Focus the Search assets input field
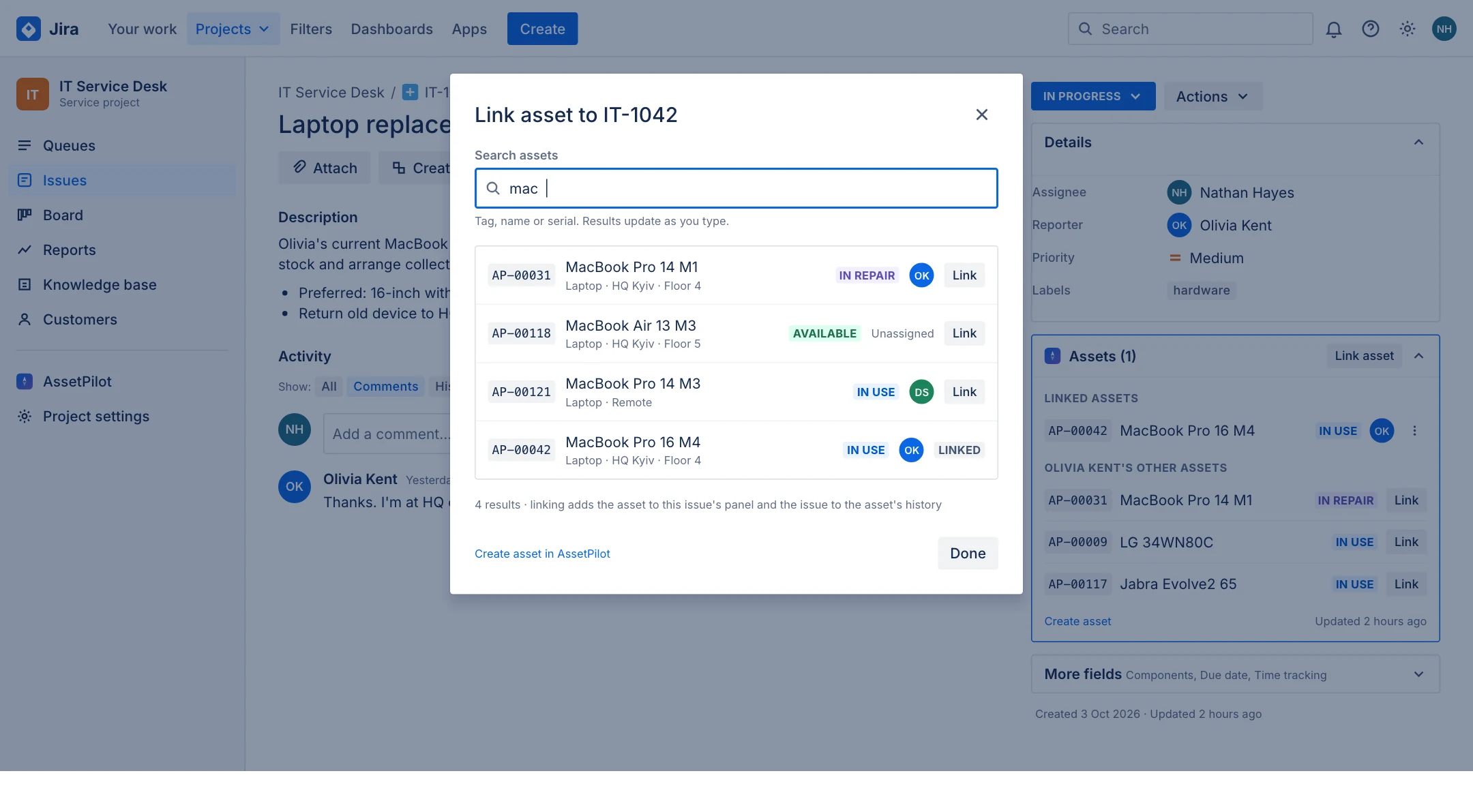Screen dimensions: 1473x812 click(736, 188)
